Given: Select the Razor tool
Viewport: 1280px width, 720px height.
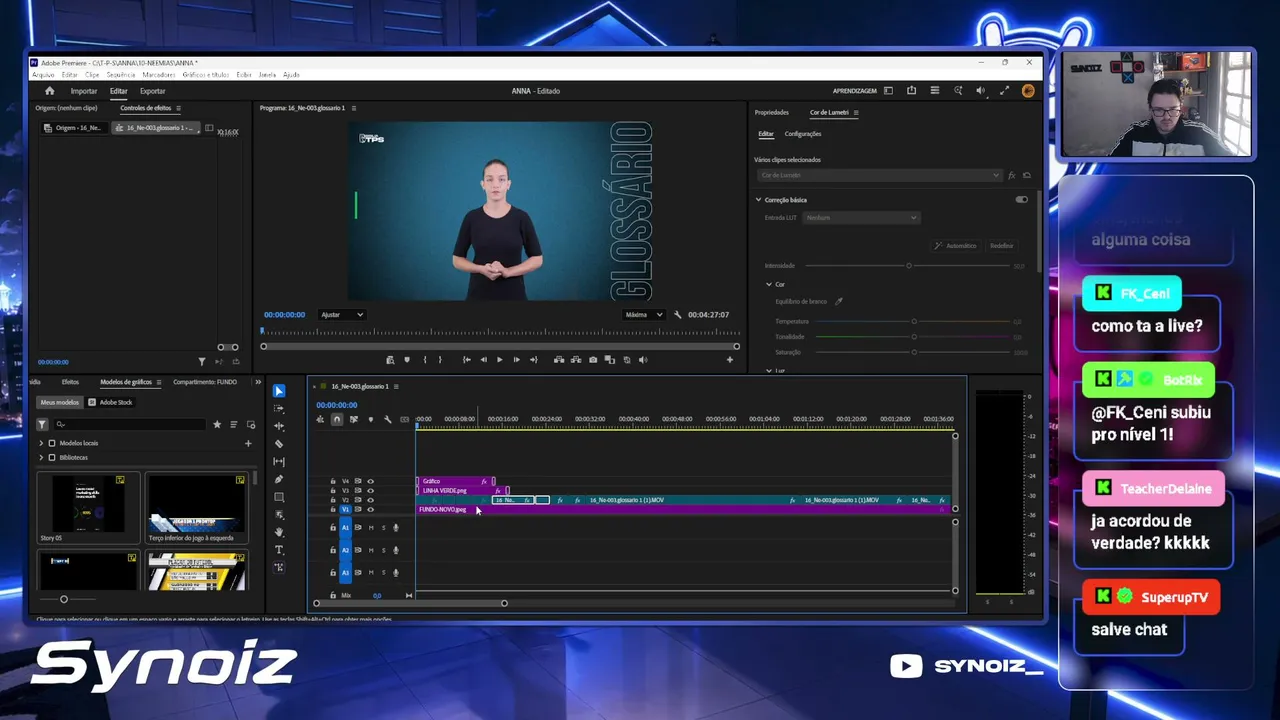Looking at the screenshot, I should [x=279, y=444].
